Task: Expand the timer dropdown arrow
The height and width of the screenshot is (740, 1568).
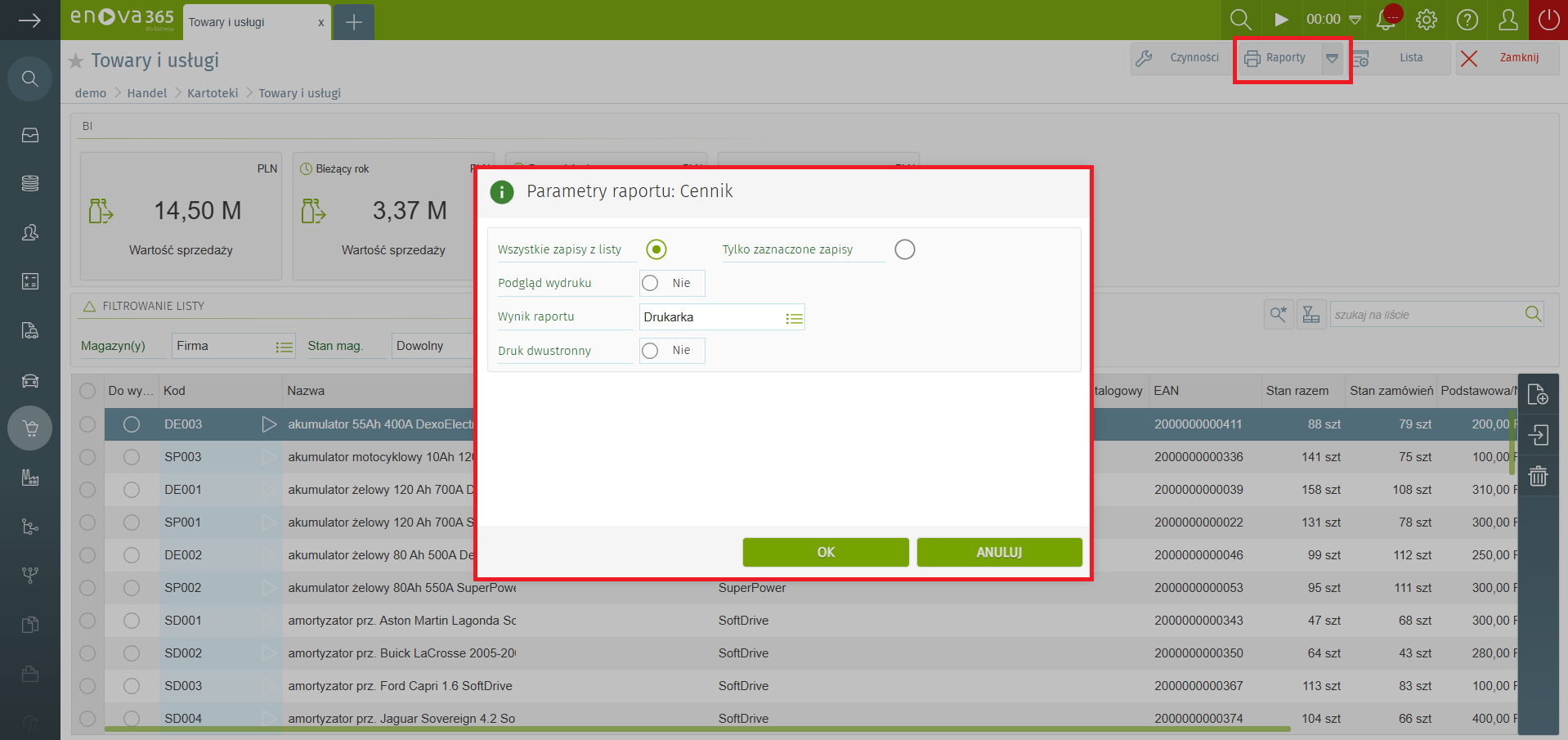Action: click(1355, 20)
